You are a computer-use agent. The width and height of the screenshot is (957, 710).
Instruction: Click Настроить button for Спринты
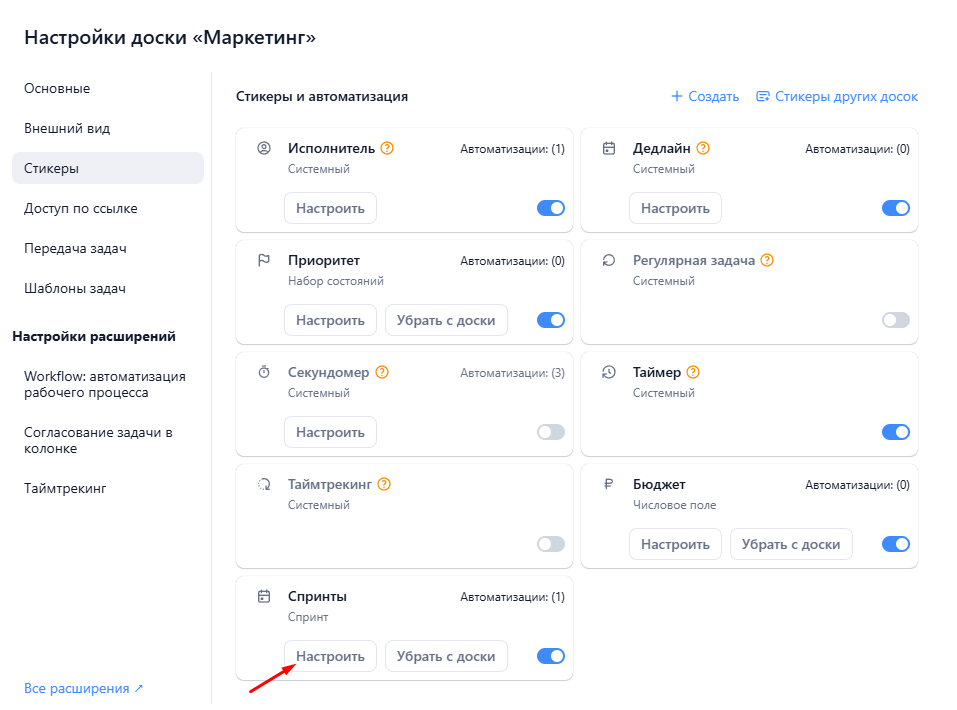[330, 656]
